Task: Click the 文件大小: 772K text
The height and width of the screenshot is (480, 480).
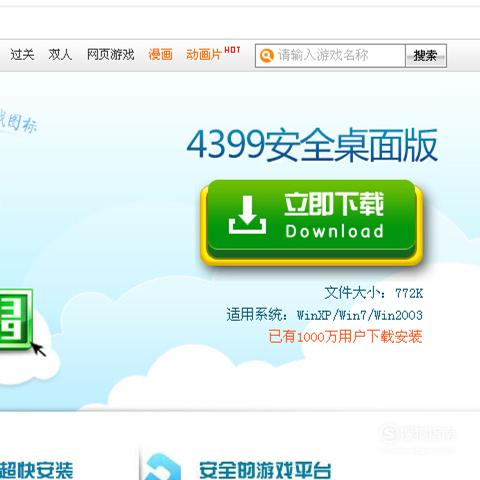Action: (374, 293)
